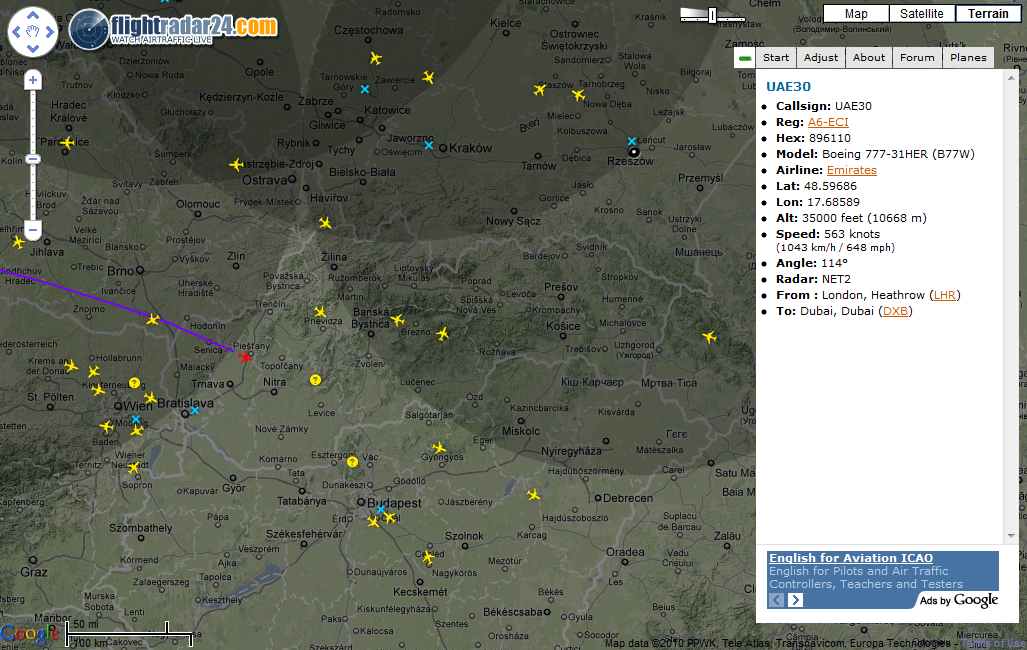Viewport: 1027px width, 650px height.
Task: Click the yellow question mark near Esztergom
Action: pyautogui.click(x=352, y=462)
